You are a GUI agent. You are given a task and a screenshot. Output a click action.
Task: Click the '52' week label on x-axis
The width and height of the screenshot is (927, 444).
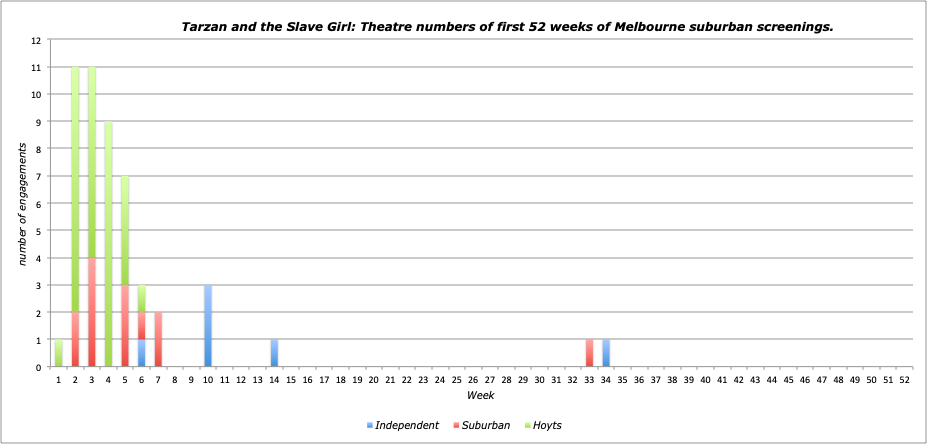(x=904, y=380)
